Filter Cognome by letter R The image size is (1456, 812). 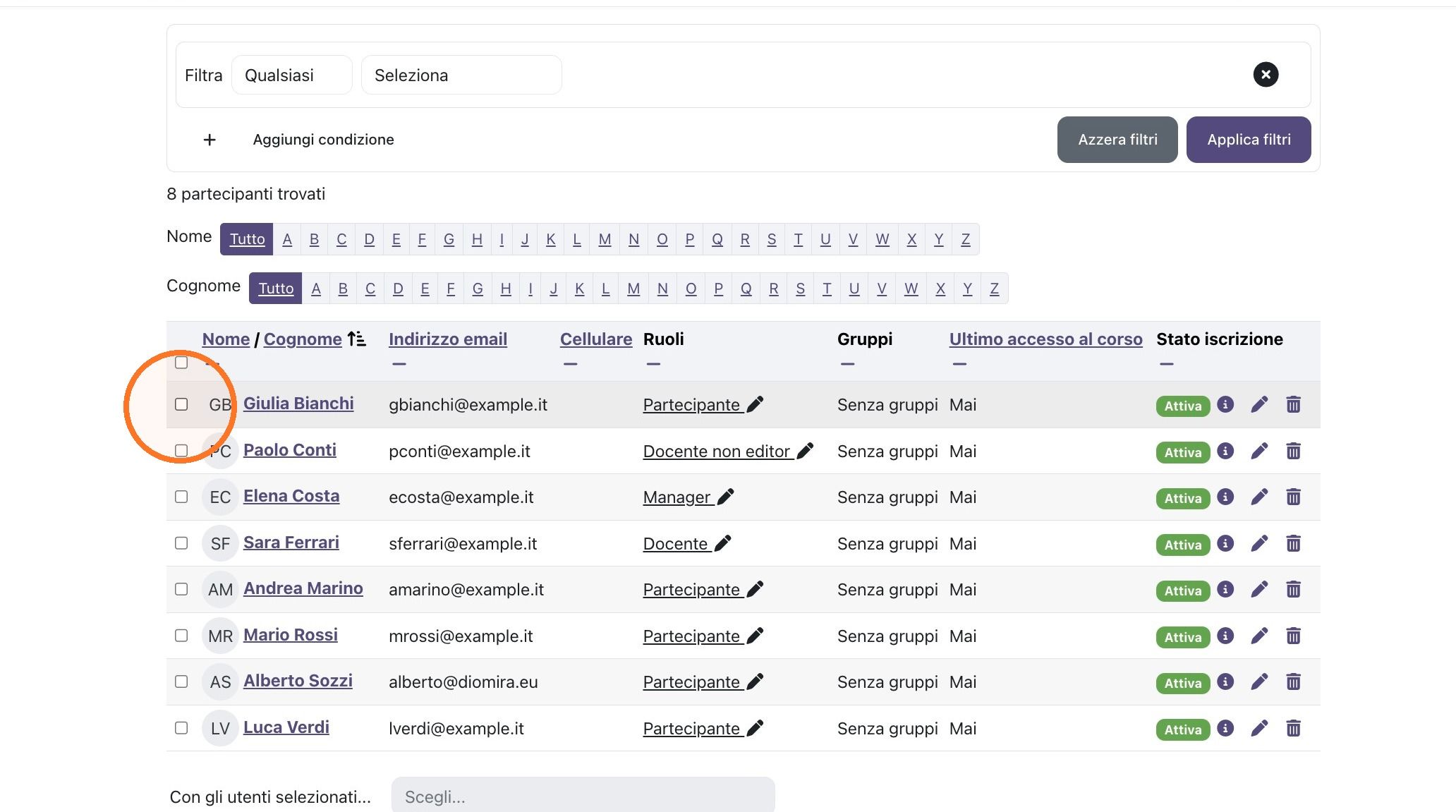point(774,289)
